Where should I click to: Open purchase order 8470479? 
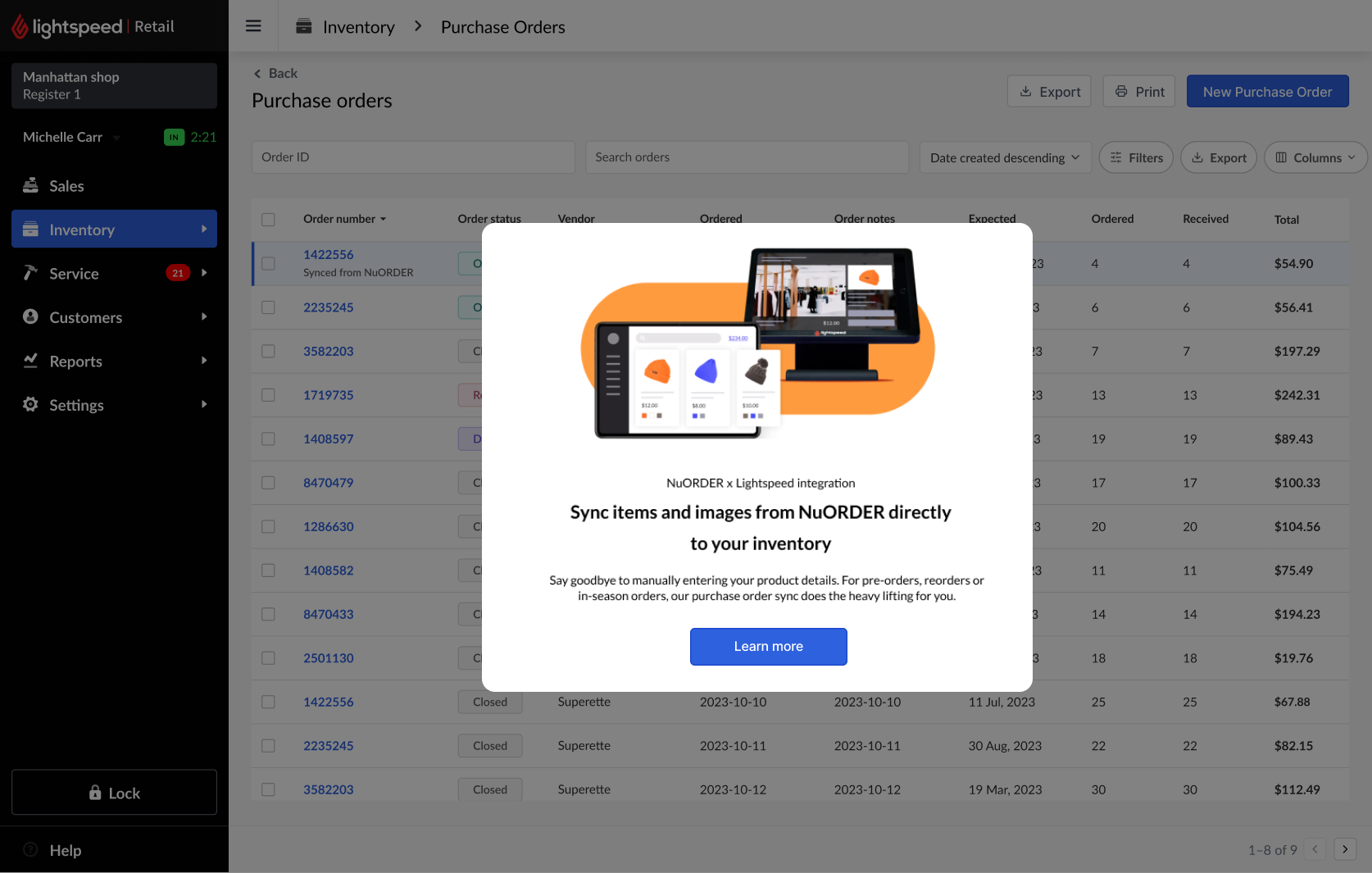click(x=328, y=483)
